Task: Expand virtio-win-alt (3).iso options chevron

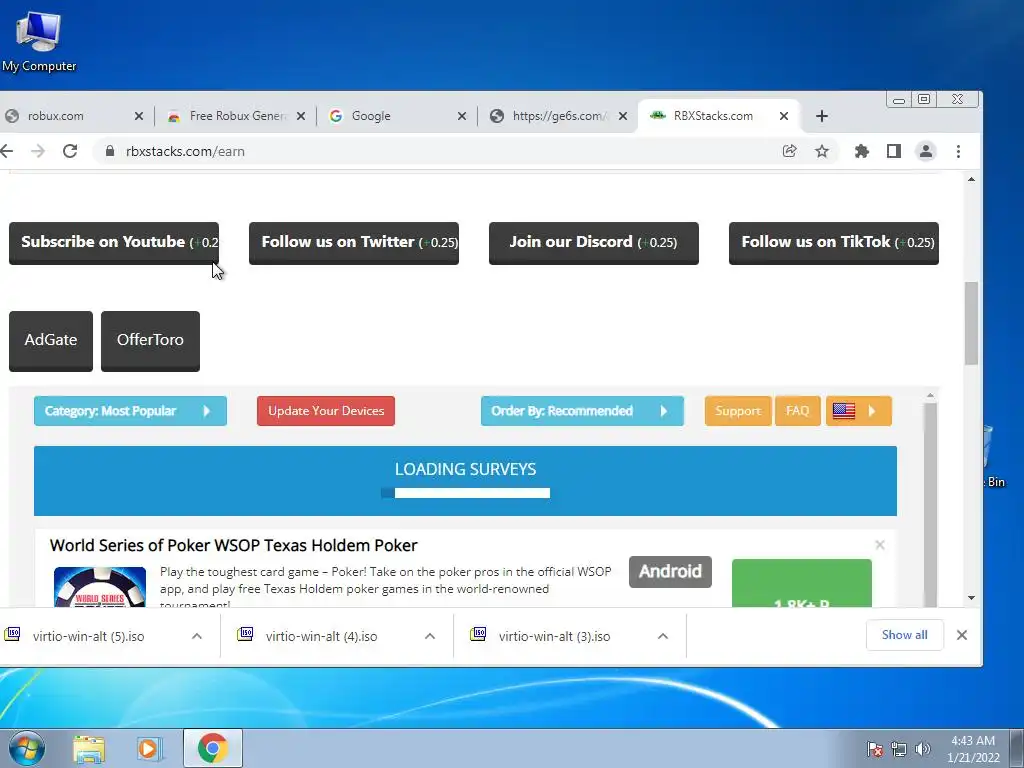Action: (663, 636)
